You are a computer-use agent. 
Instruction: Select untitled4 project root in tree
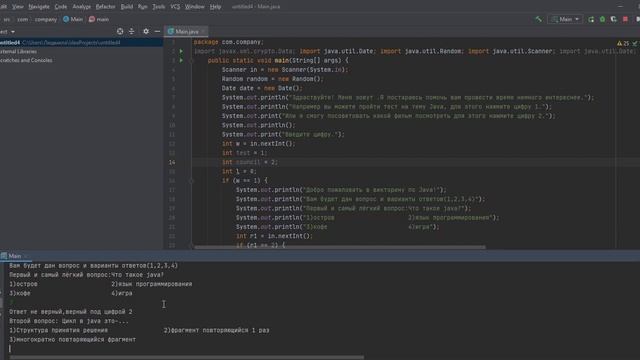(x=81, y=42)
